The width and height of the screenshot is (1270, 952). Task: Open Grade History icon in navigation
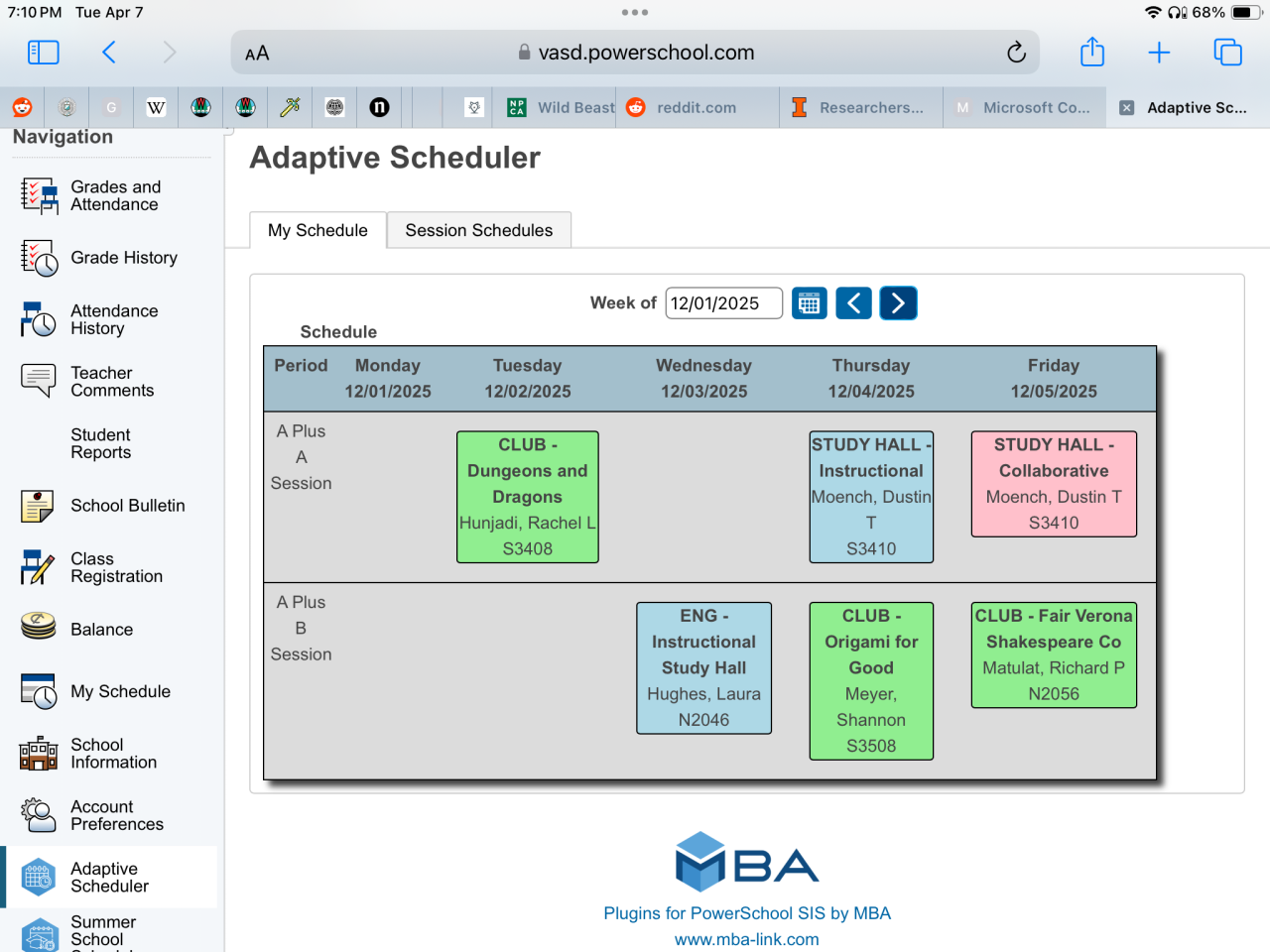click(39, 258)
